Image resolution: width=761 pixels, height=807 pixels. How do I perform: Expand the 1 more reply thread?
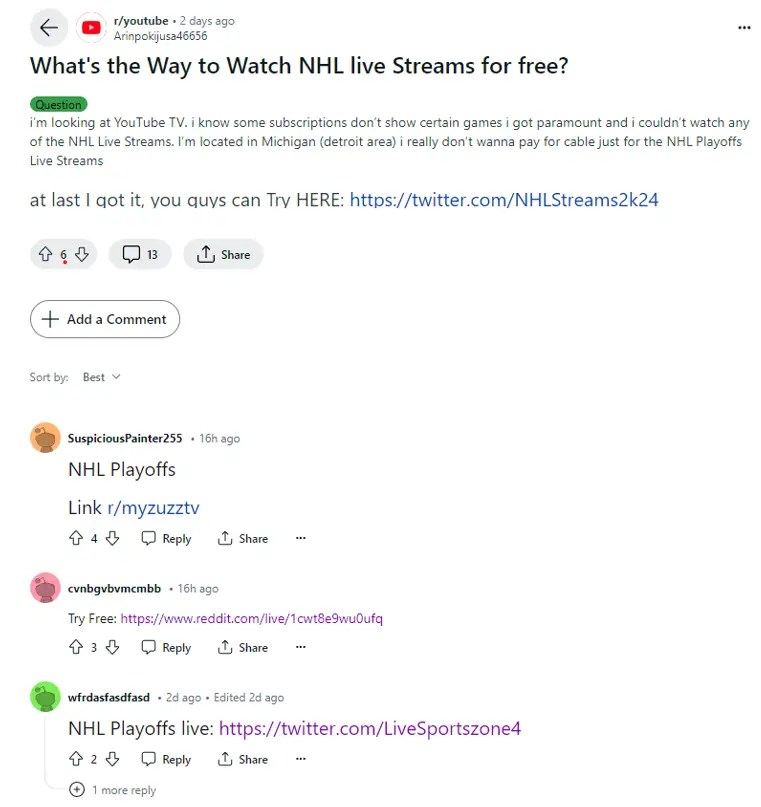pyautogui.click(x=113, y=790)
